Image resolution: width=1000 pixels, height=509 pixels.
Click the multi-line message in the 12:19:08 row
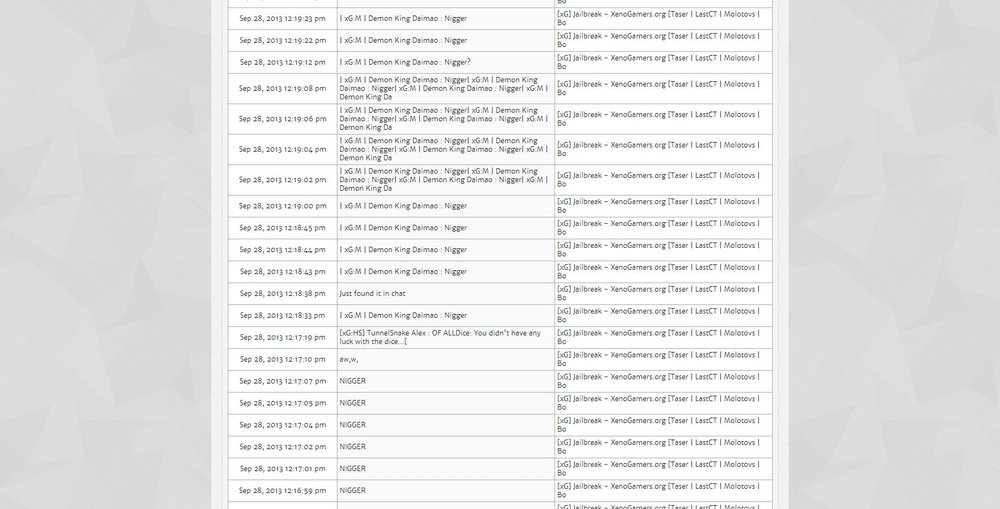[x=443, y=89]
